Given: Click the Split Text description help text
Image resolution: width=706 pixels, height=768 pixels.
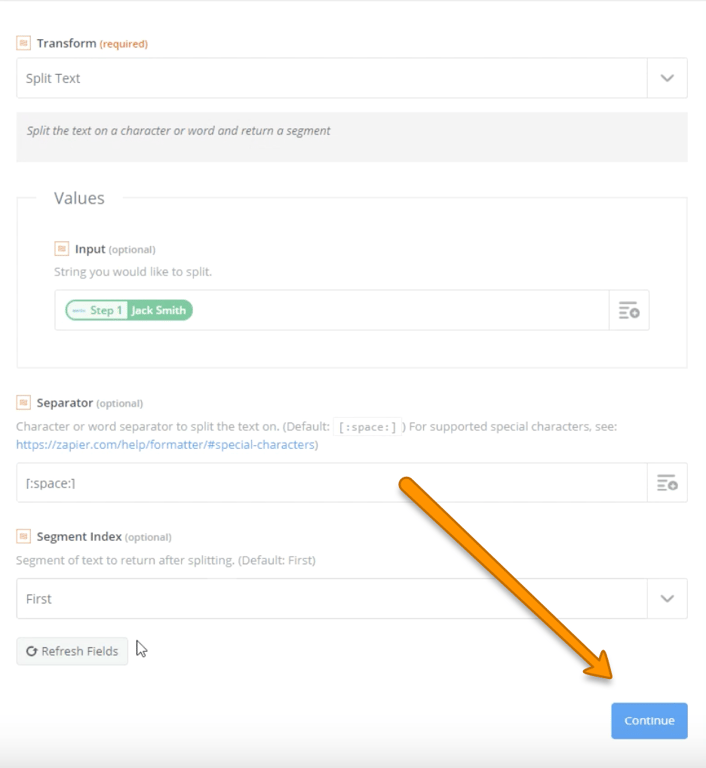Looking at the screenshot, I should coord(178,131).
